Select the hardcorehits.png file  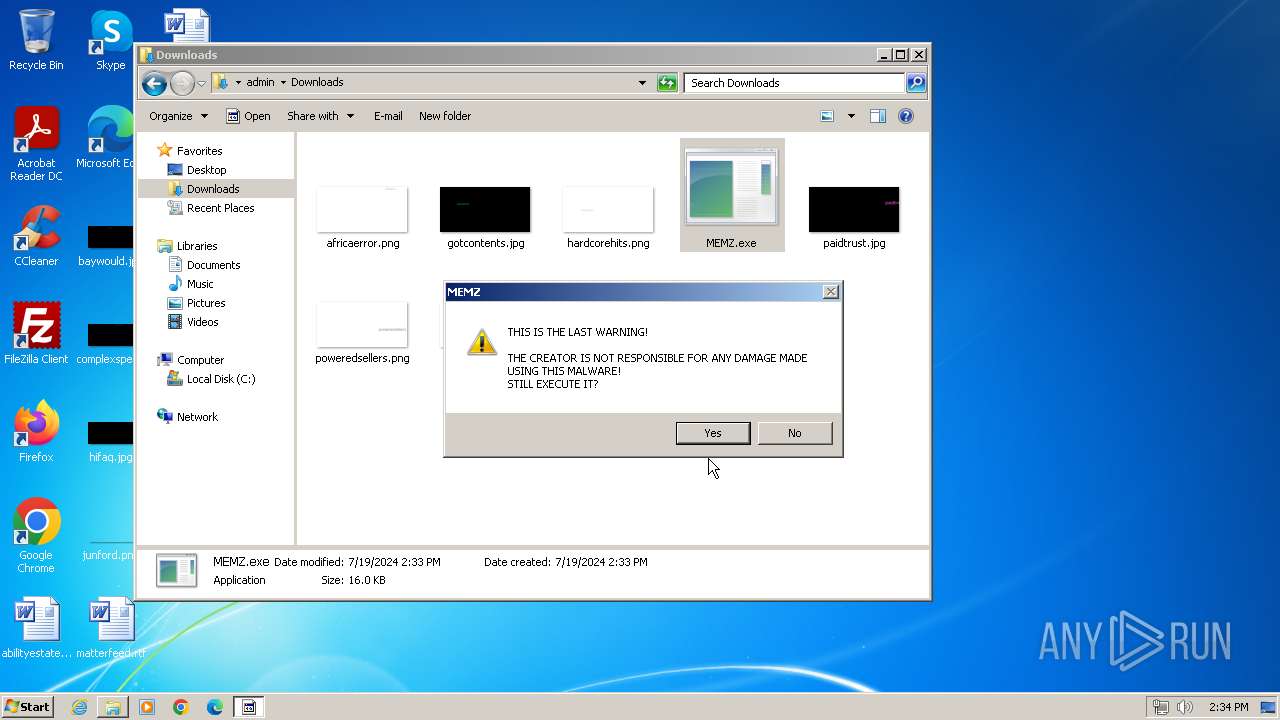click(x=608, y=216)
